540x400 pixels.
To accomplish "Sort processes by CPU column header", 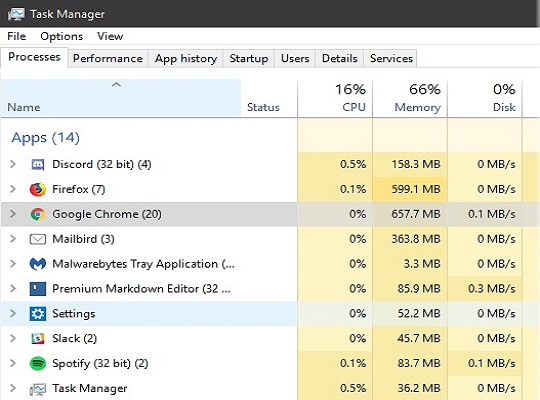I will [335, 98].
